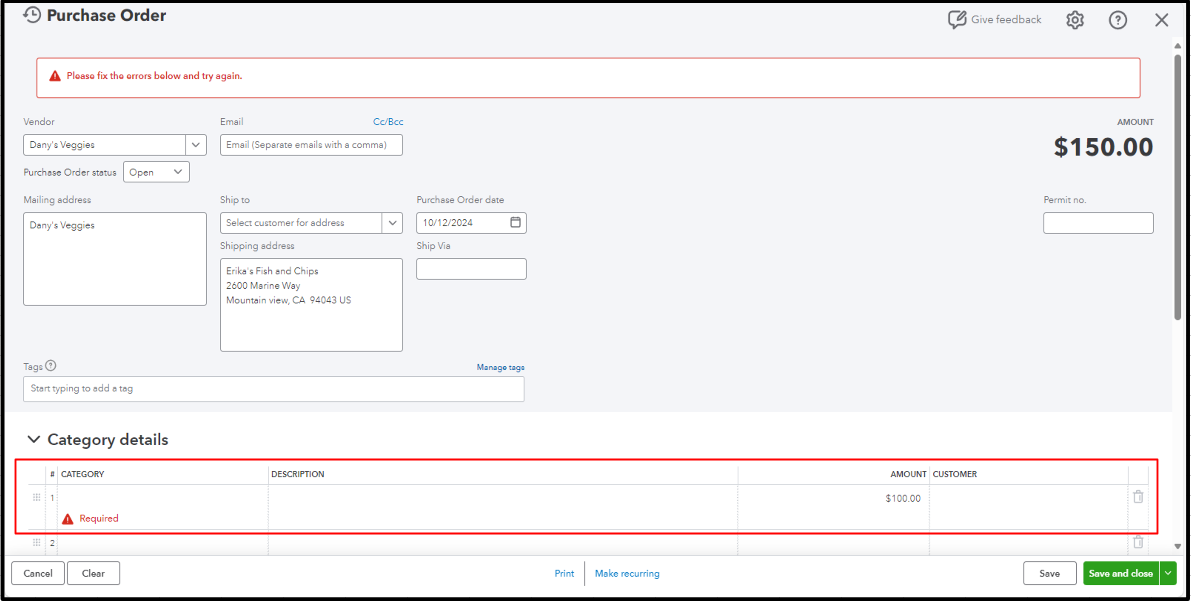Click the CATEGORY column header
This screenshot has height=601, width=1191.
[83, 474]
